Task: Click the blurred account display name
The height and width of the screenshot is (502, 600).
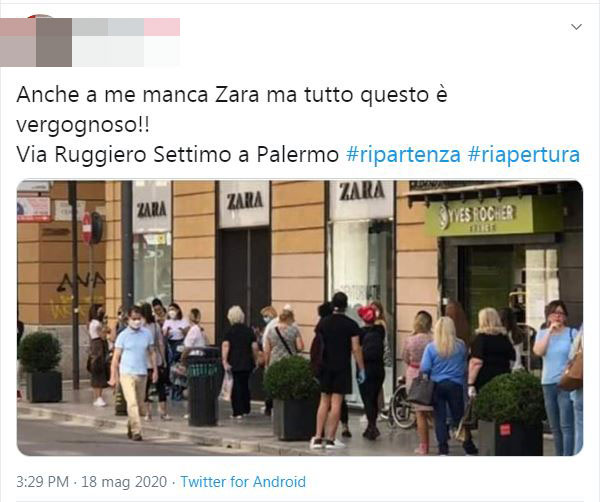Action: coord(126,27)
